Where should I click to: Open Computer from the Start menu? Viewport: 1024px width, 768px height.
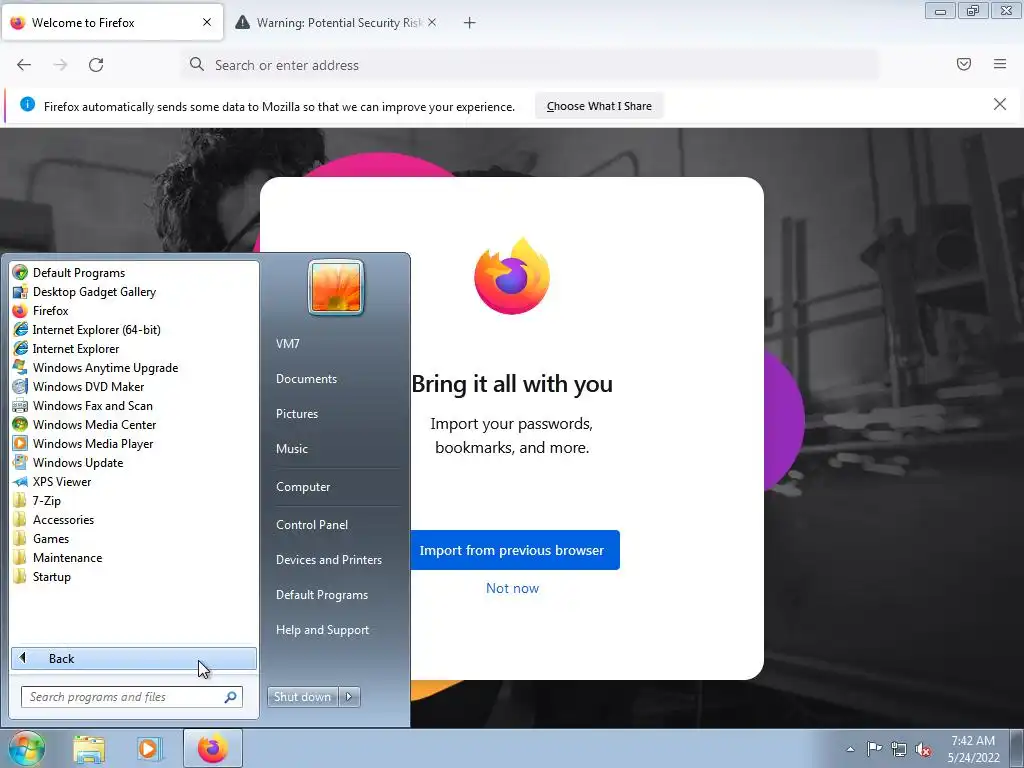tap(303, 487)
